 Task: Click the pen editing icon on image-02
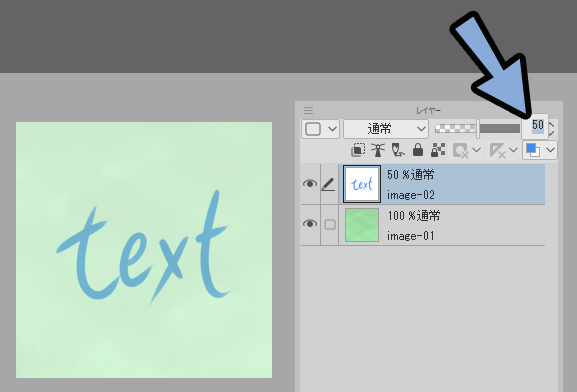[x=328, y=184]
